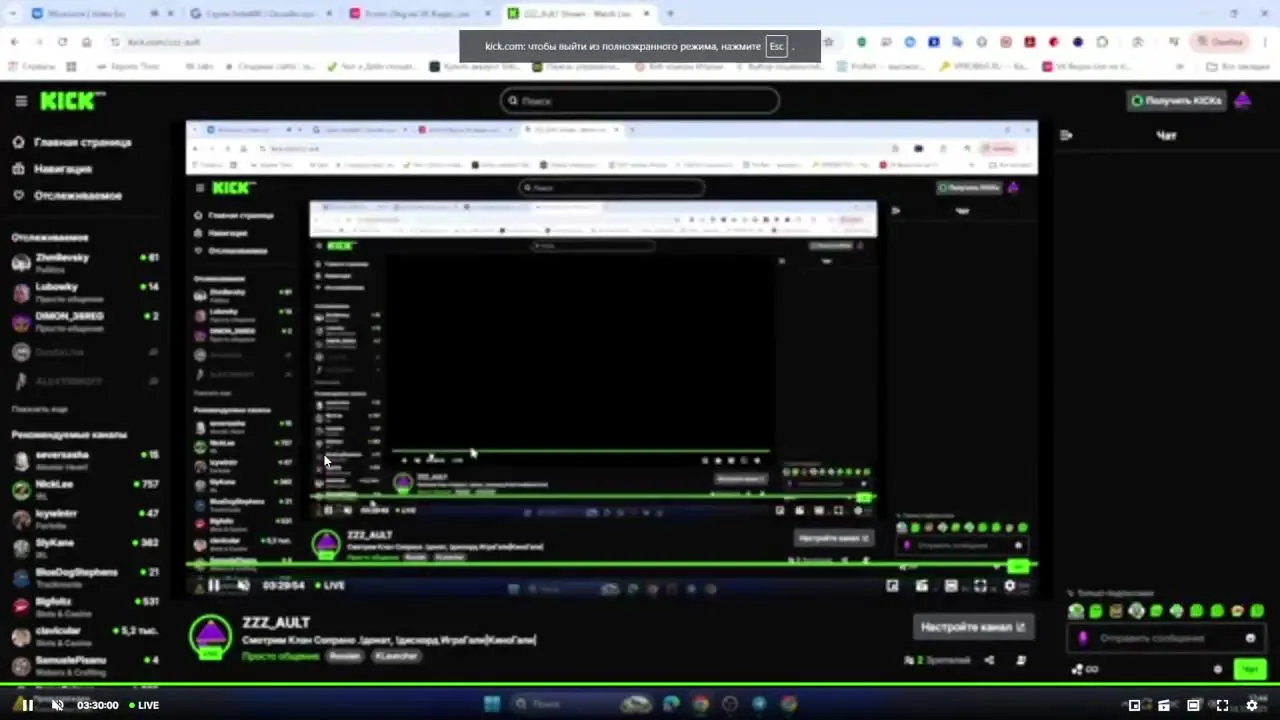Click the Esc key hint in fullscreen notice

(777, 46)
